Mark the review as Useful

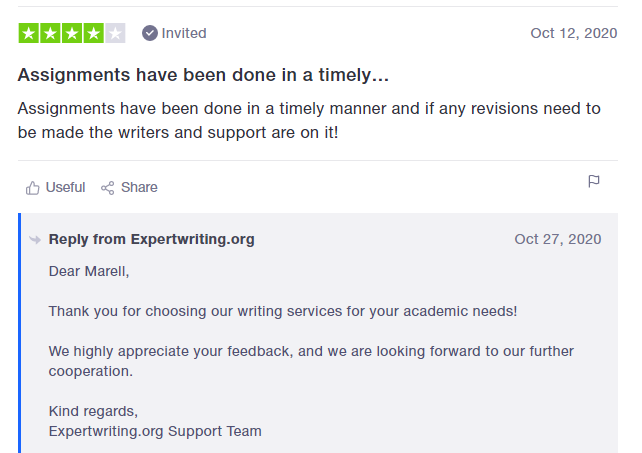tap(55, 188)
